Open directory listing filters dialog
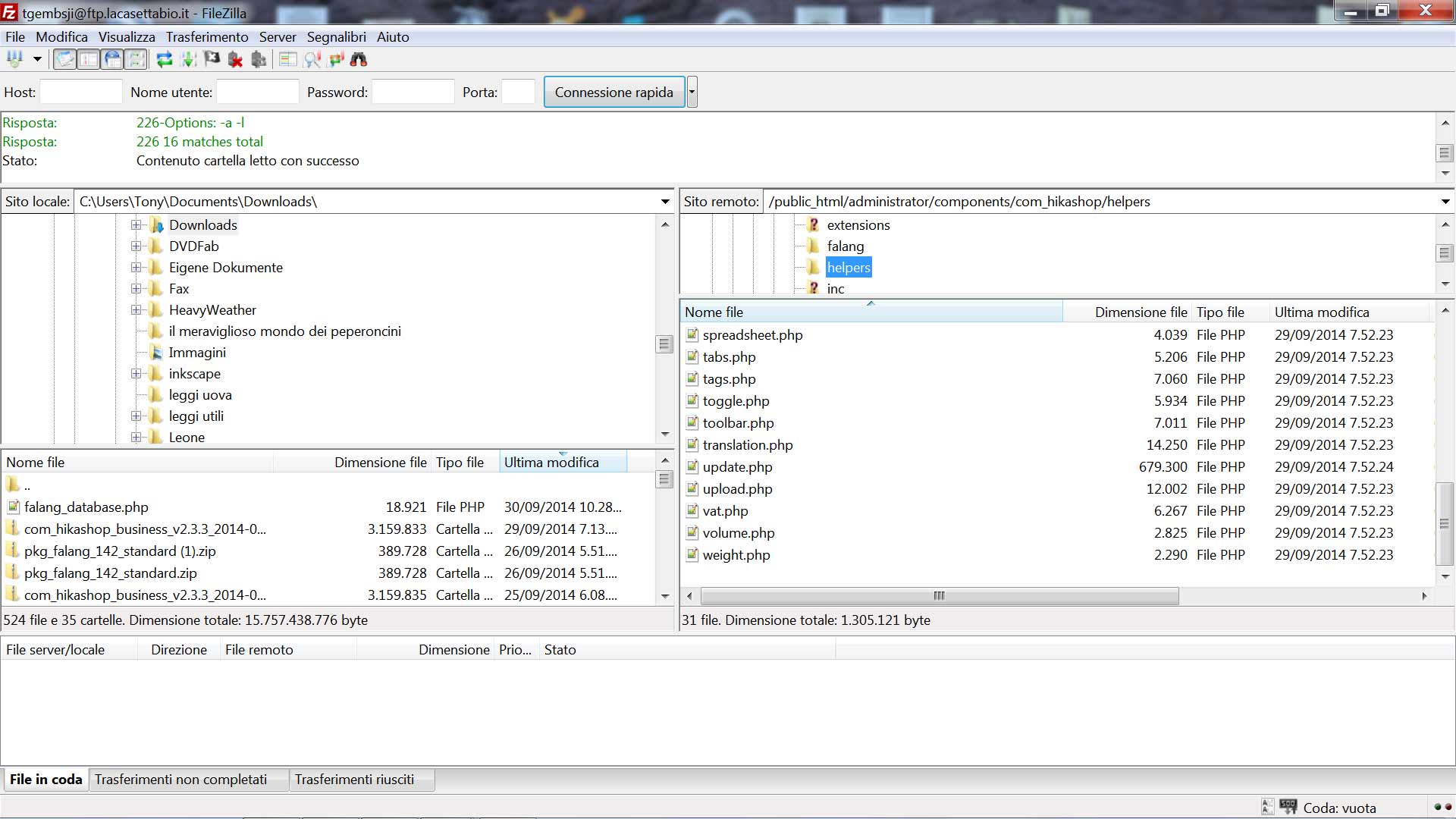Screen dimensions: 1456x819 pos(287,59)
